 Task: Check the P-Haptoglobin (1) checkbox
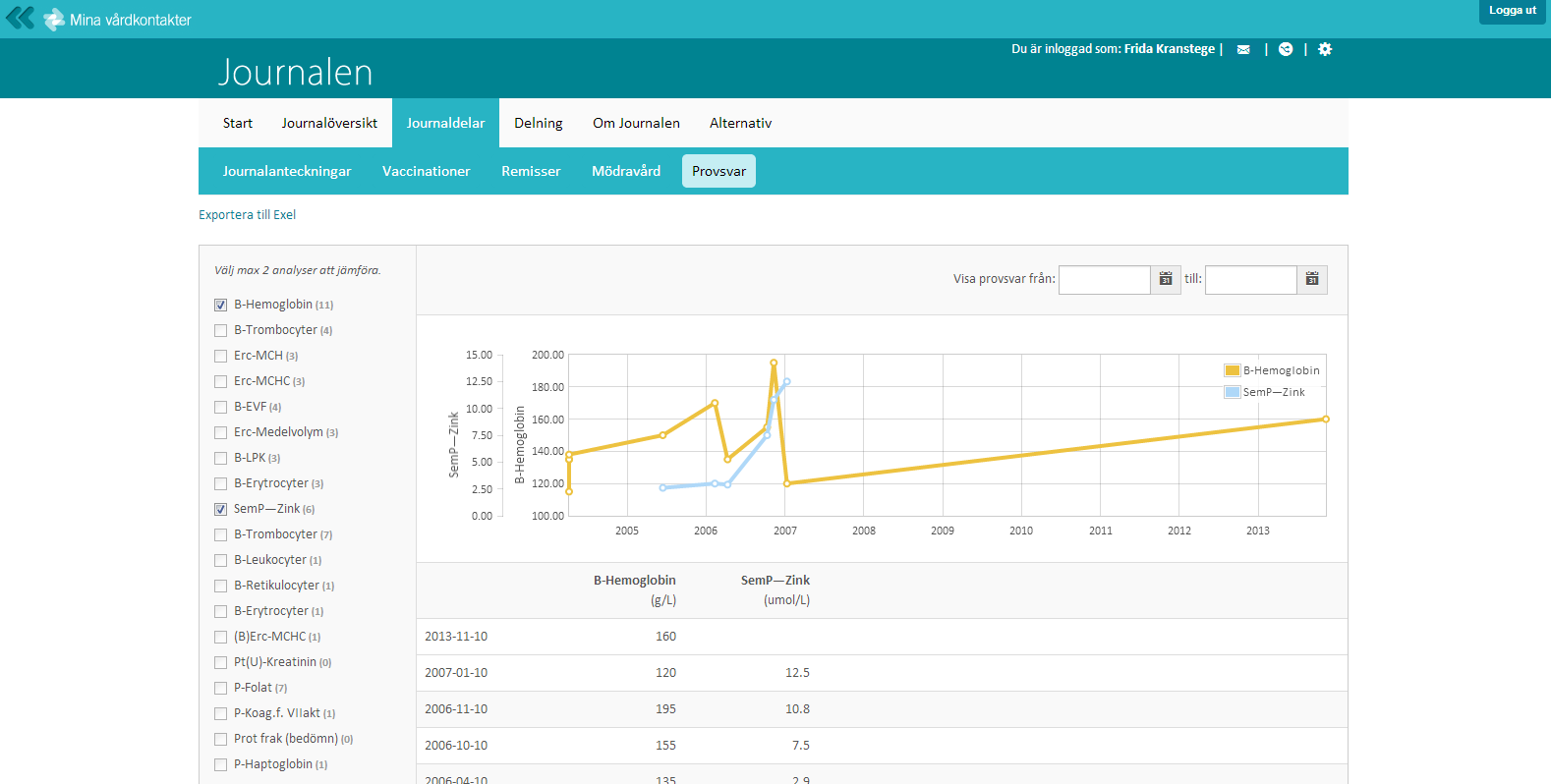point(220,764)
